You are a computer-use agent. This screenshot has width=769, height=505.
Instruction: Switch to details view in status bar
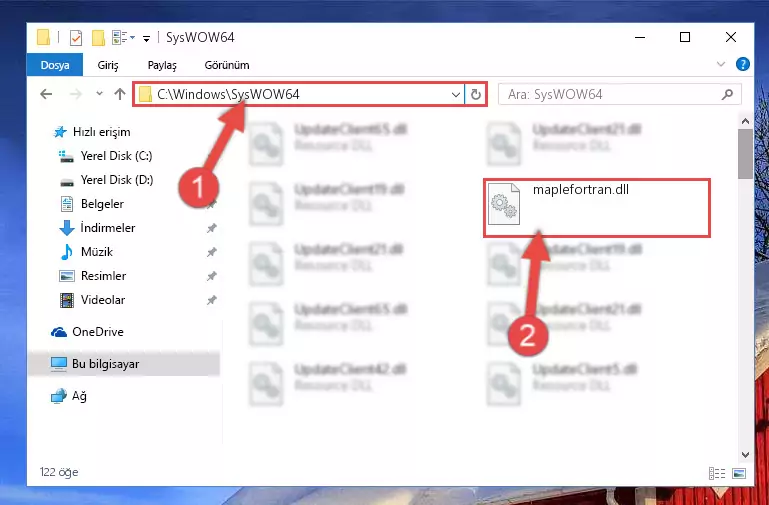tap(717, 473)
